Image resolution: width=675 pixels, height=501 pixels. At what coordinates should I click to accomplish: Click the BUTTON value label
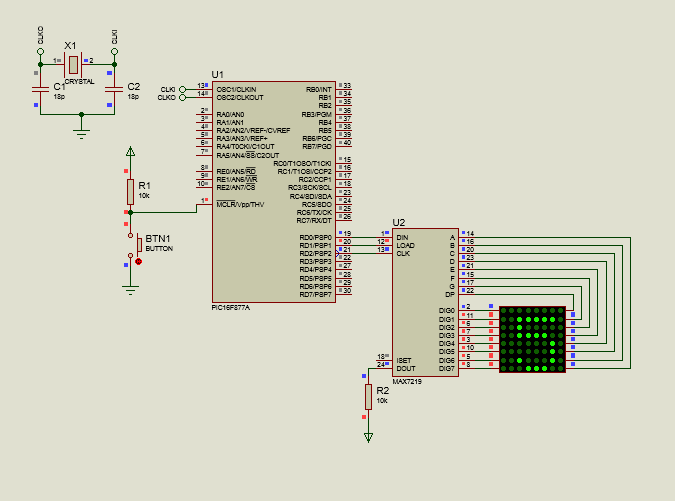coord(159,248)
